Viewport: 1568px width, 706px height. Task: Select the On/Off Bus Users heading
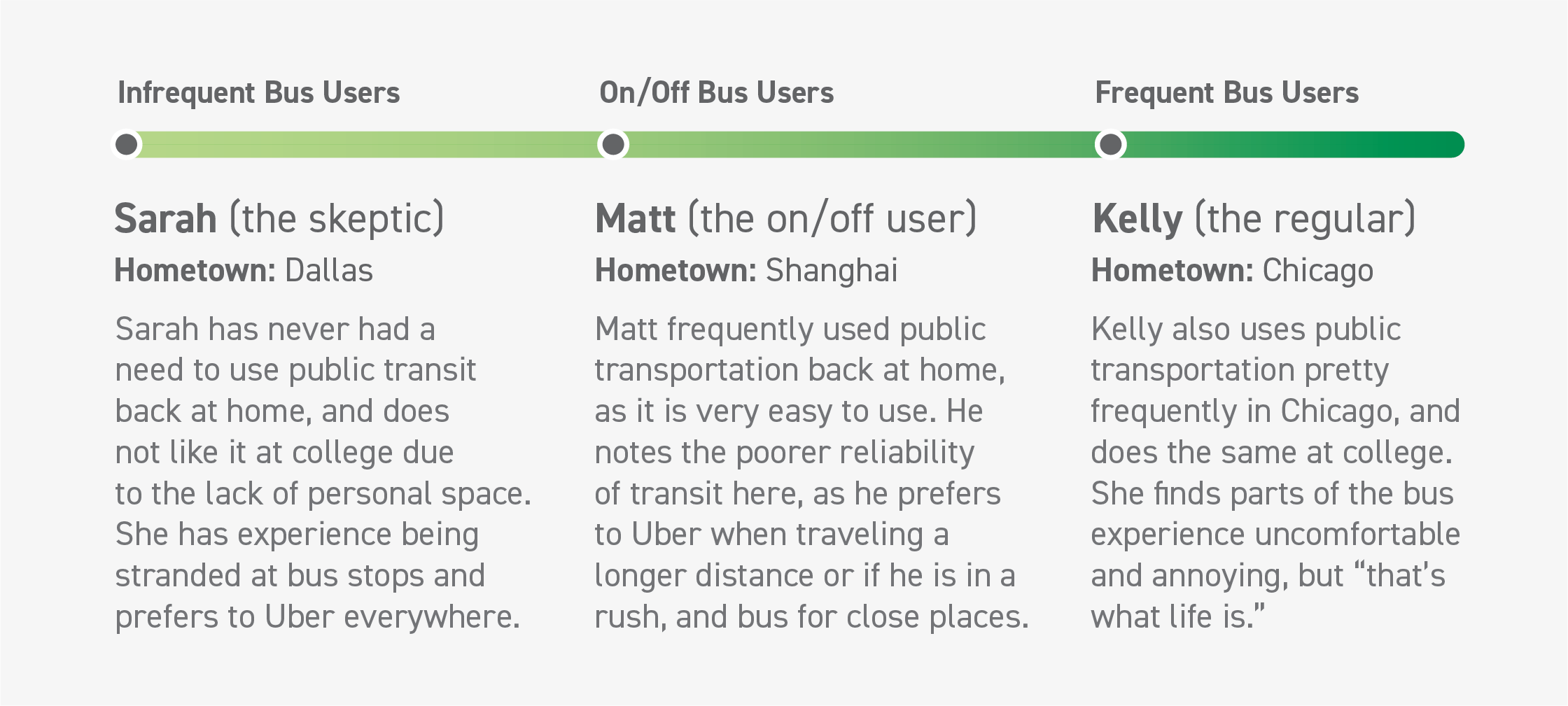[716, 92]
